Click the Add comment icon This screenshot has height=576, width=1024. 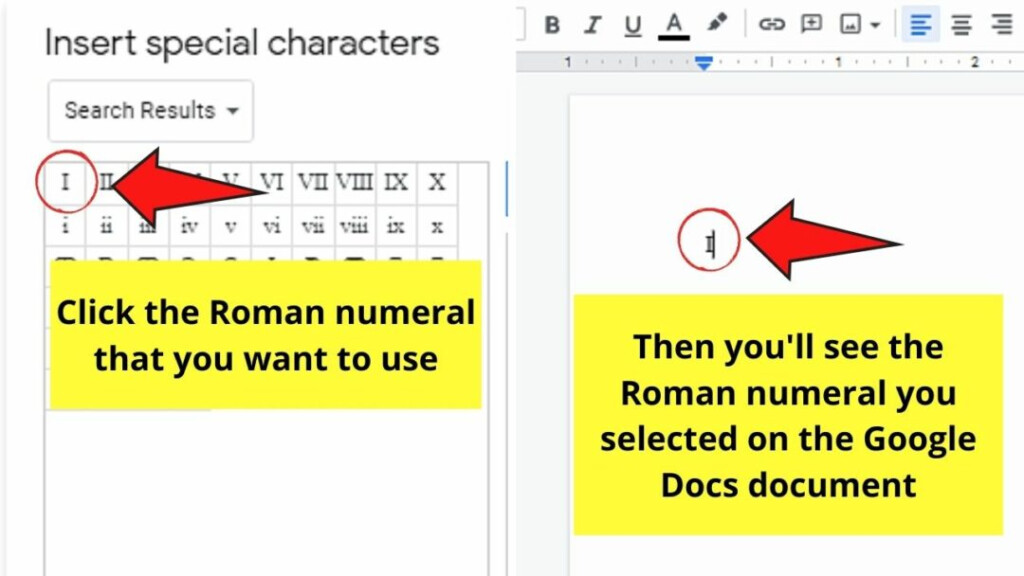[811, 24]
